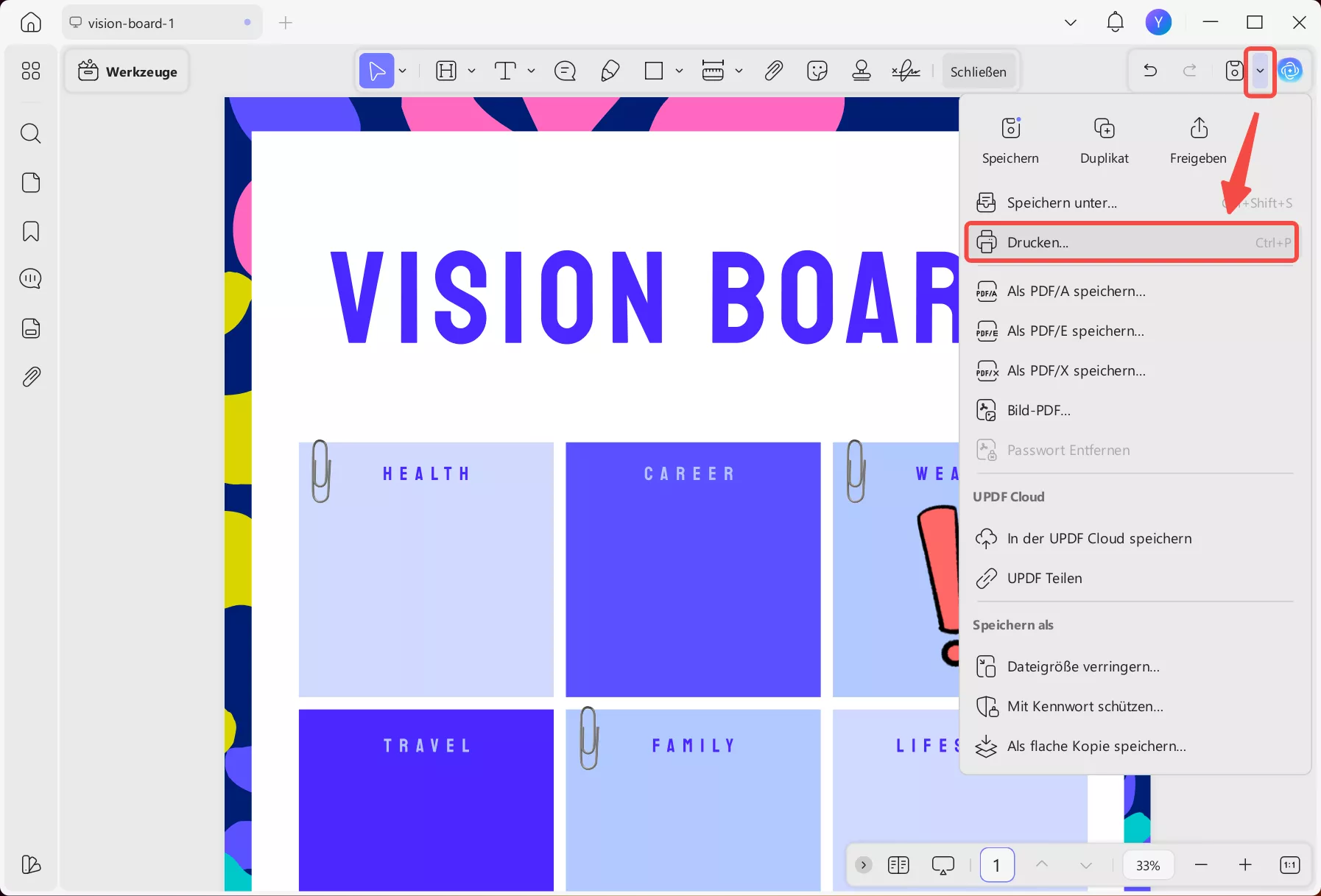Toggle comment display near page navigation
The height and width of the screenshot is (896, 1321).
click(x=943, y=865)
